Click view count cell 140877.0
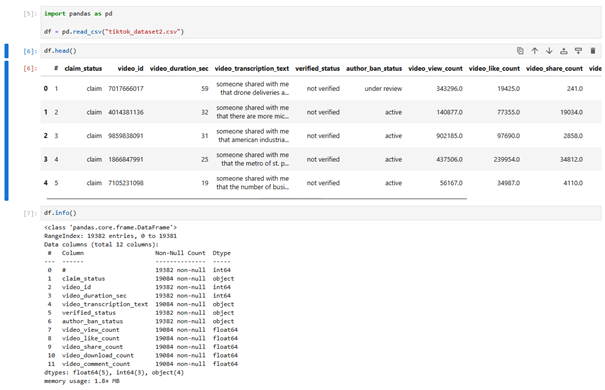The width and height of the screenshot is (605, 390). 450,112
